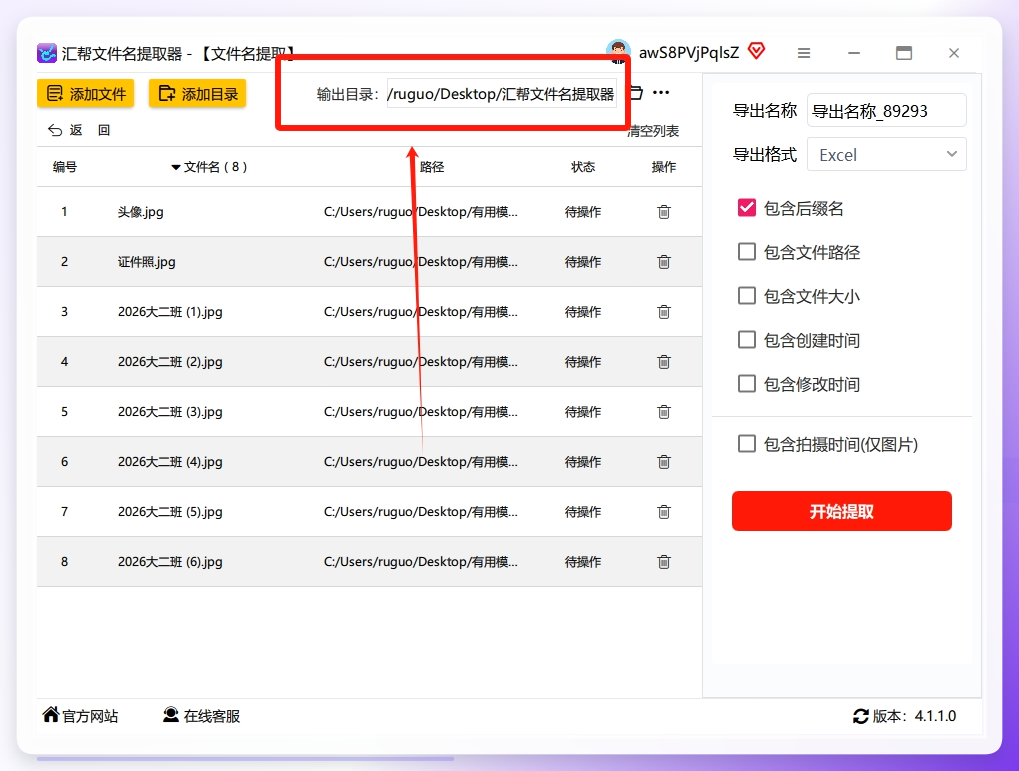Click the path cell of row 8
1019x771 pixels.
point(420,562)
